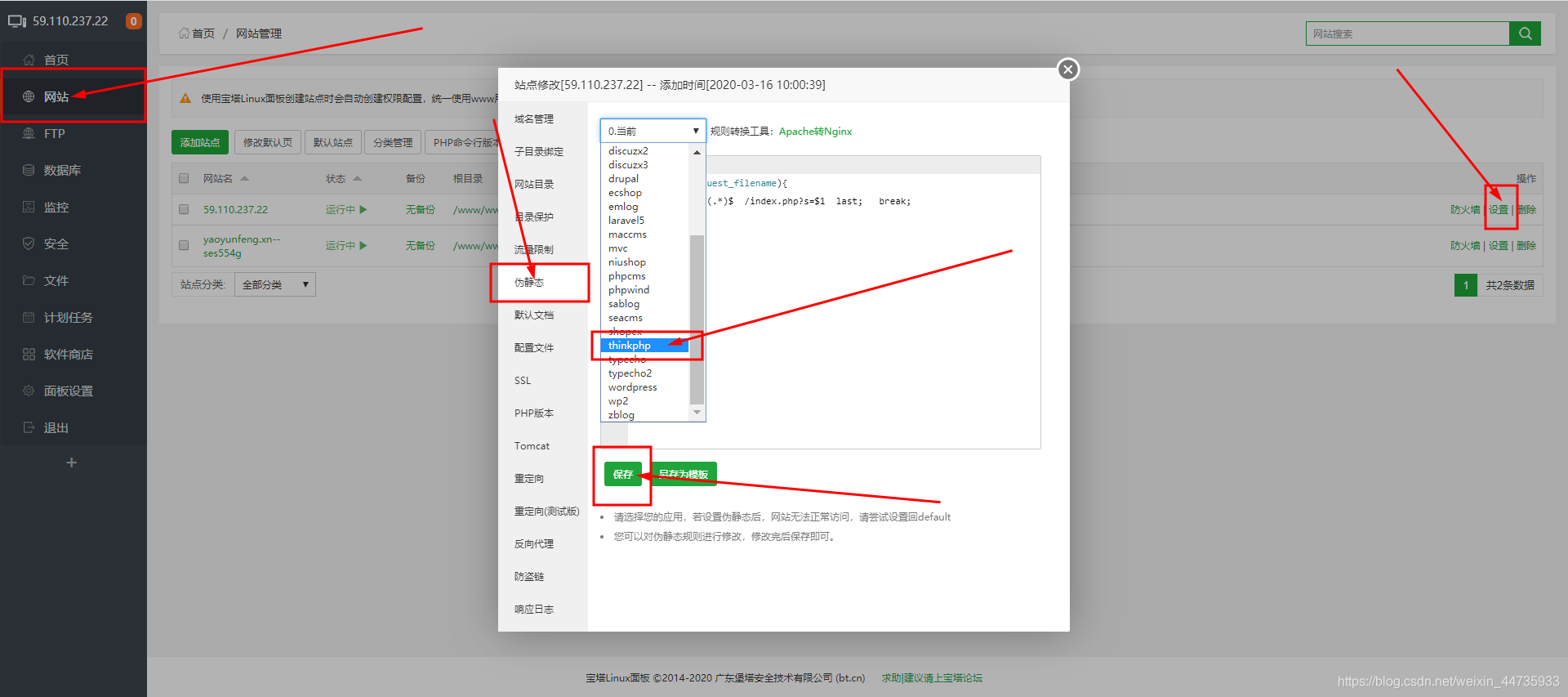1568x697 pixels.
Task: Open the 求助|建议请上宝塔论坛 footer link
Action: click(x=932, y=678)
